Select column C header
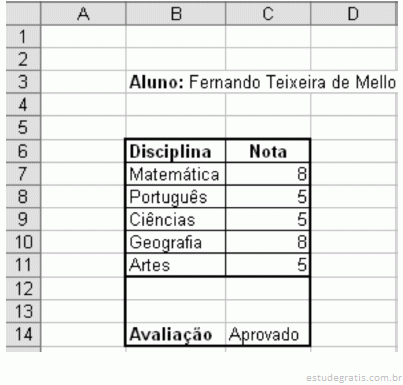This screenshot has height=385, width=403. click(x=268, y=14)
